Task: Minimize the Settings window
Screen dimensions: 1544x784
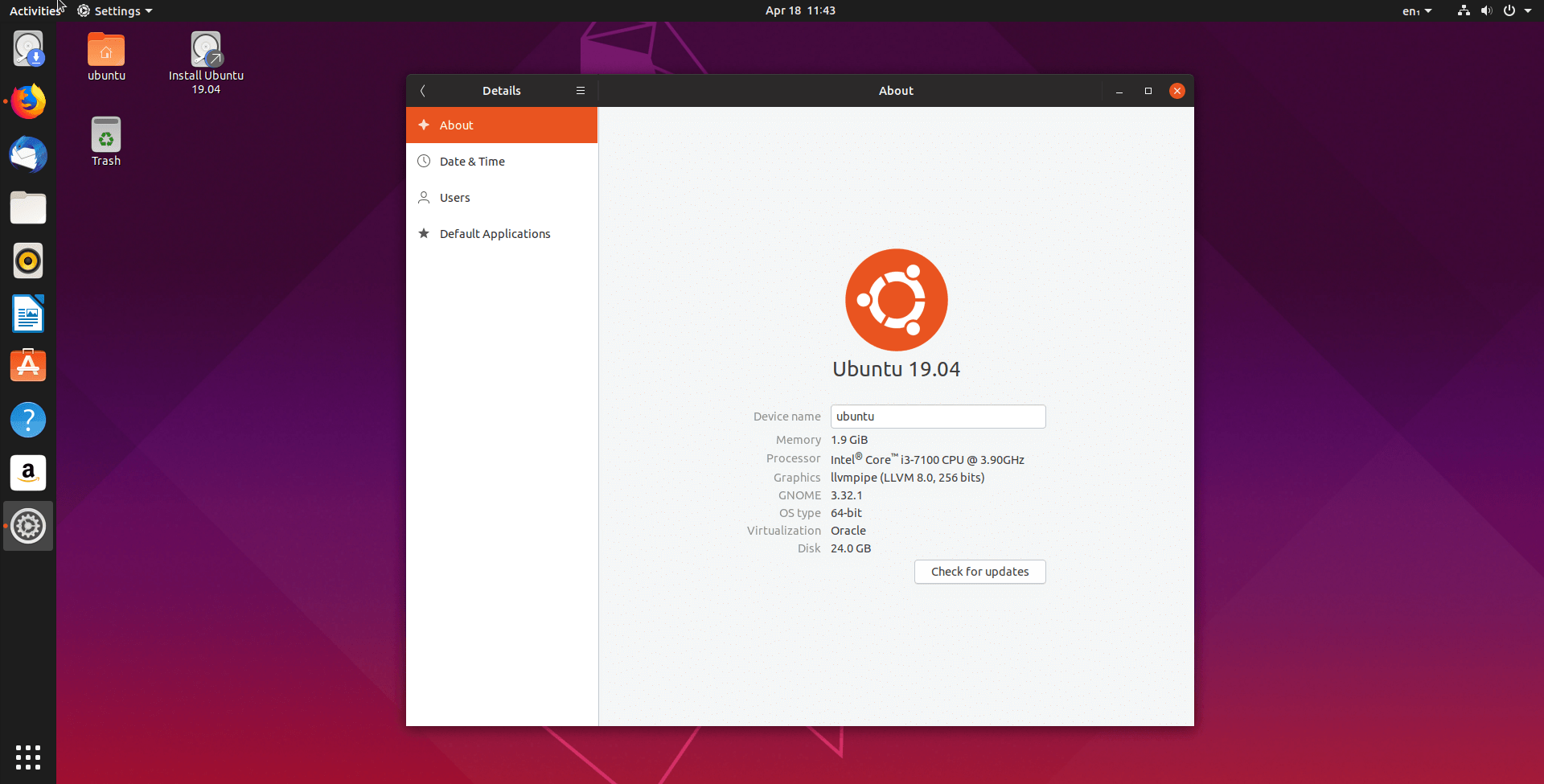Action: point(1119,91)
